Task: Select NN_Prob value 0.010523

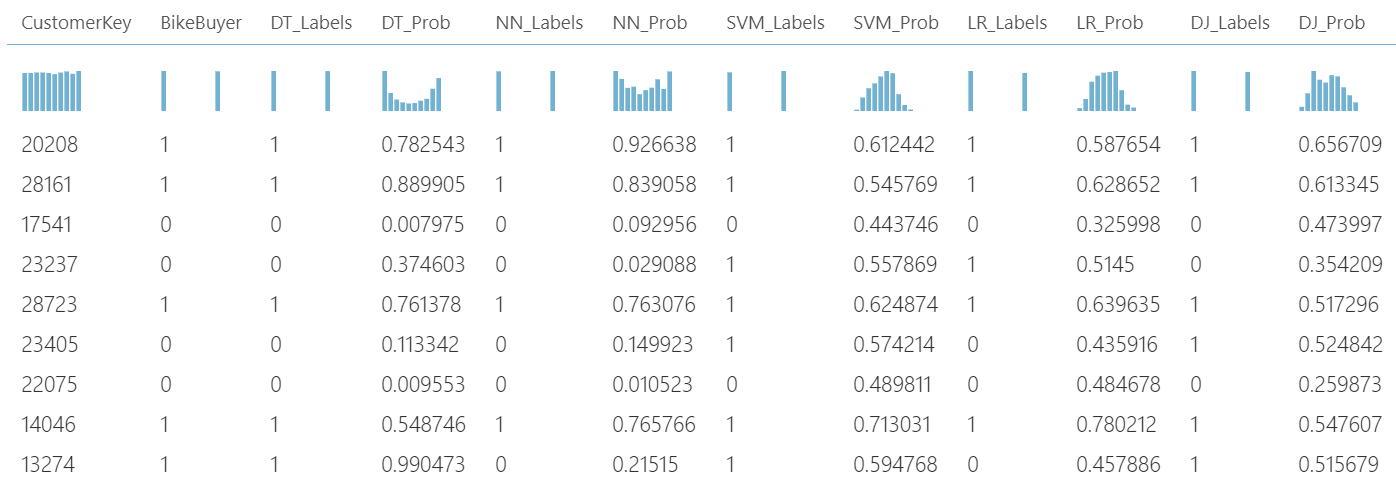Action: (654, 385)
